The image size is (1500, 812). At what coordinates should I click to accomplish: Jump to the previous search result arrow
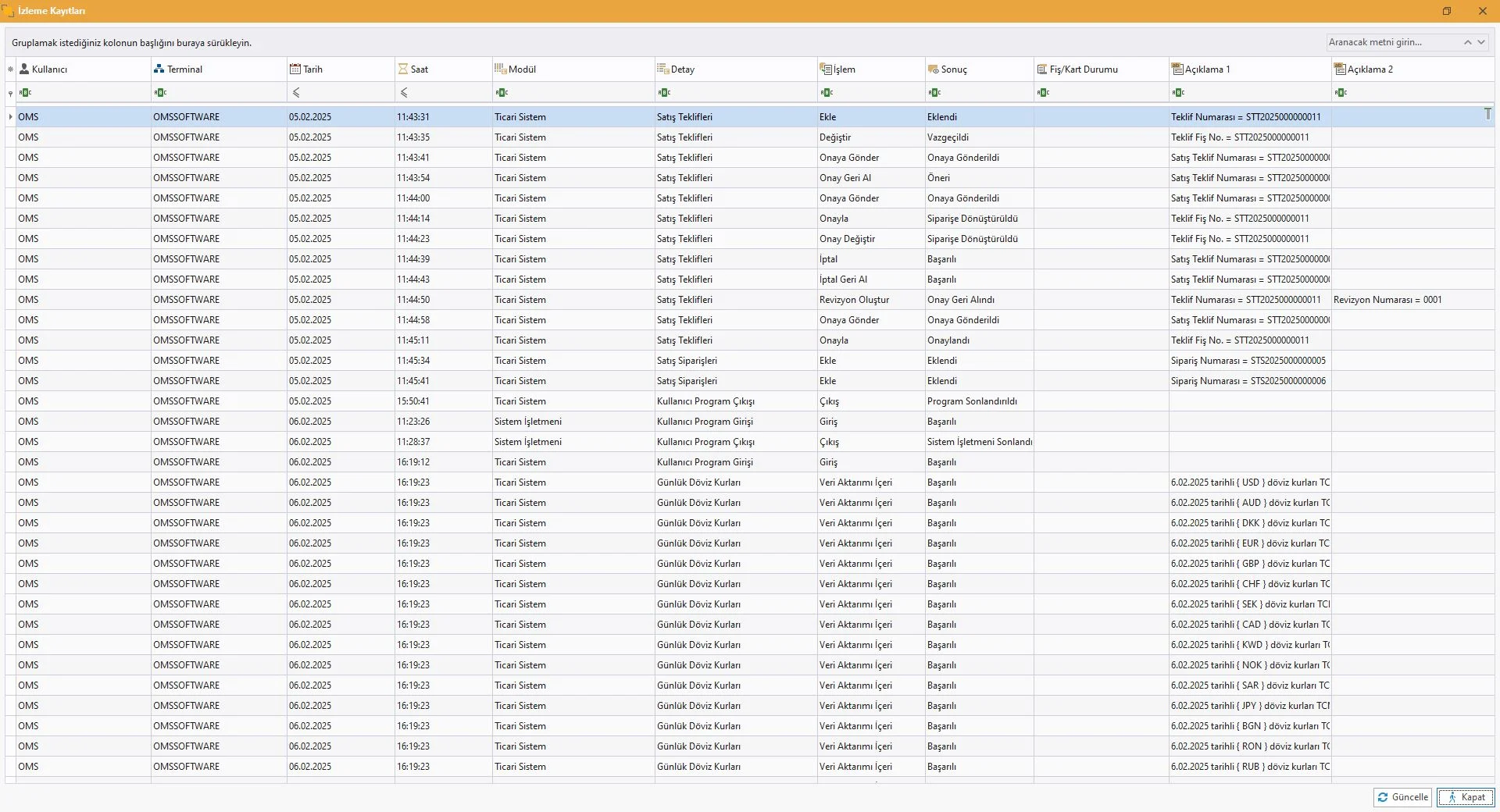pyautogui.click(x=1467, y=42)
